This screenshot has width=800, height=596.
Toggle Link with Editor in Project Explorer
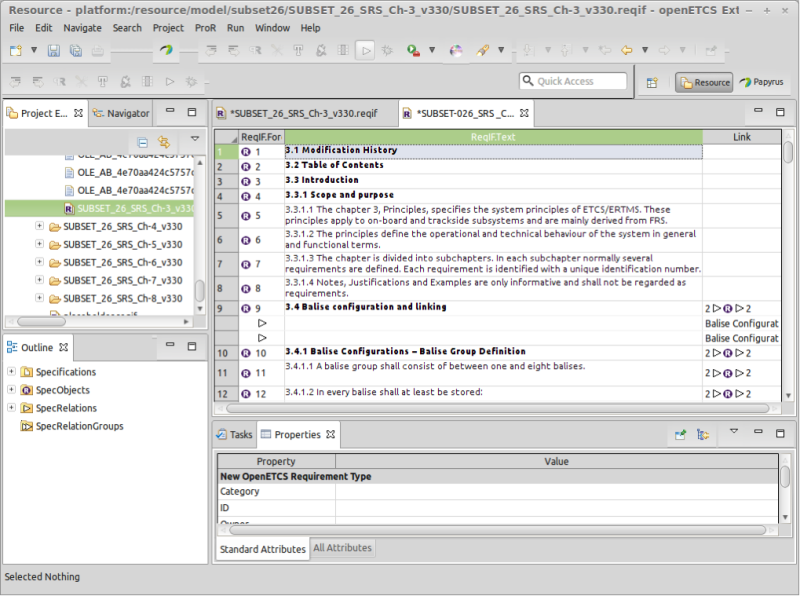coord(164,142)
